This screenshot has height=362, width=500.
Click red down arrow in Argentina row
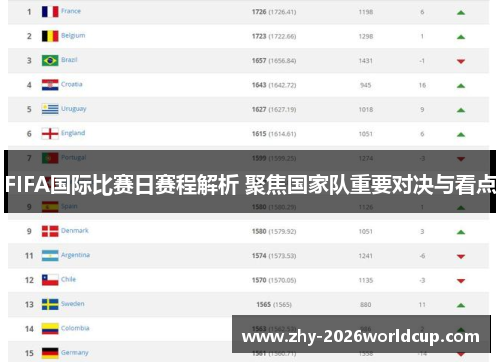point(461,257)
